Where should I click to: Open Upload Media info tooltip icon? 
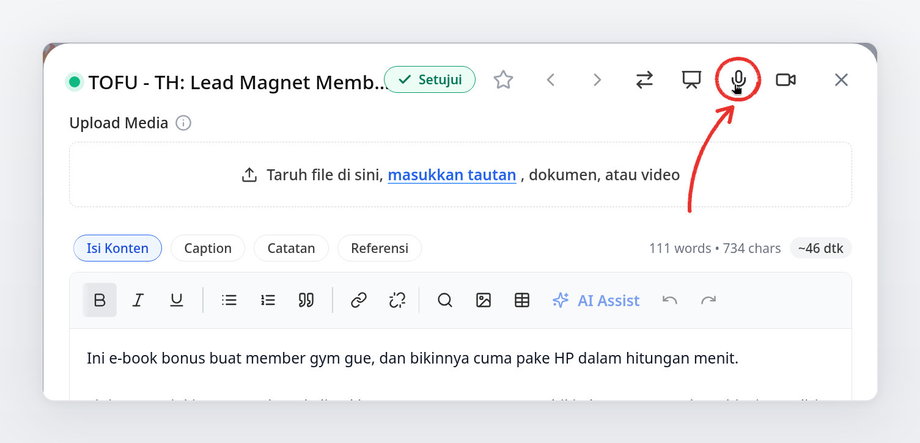click(x=184, y=123)
